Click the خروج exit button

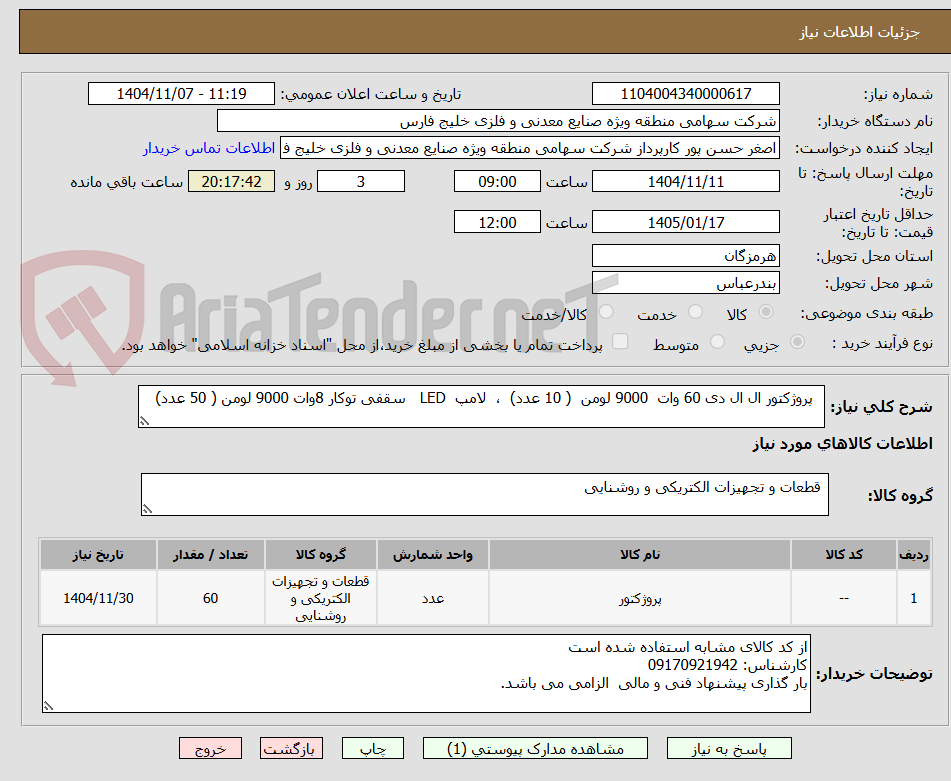click(x=210, y=748)
